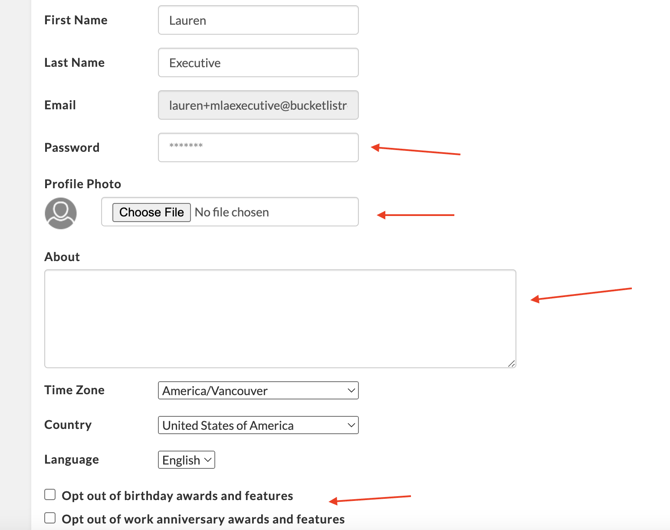Viewport: 670px width, 530px height.
Task: Enable opt out of birthday awards
Action: tap(50, 495)
